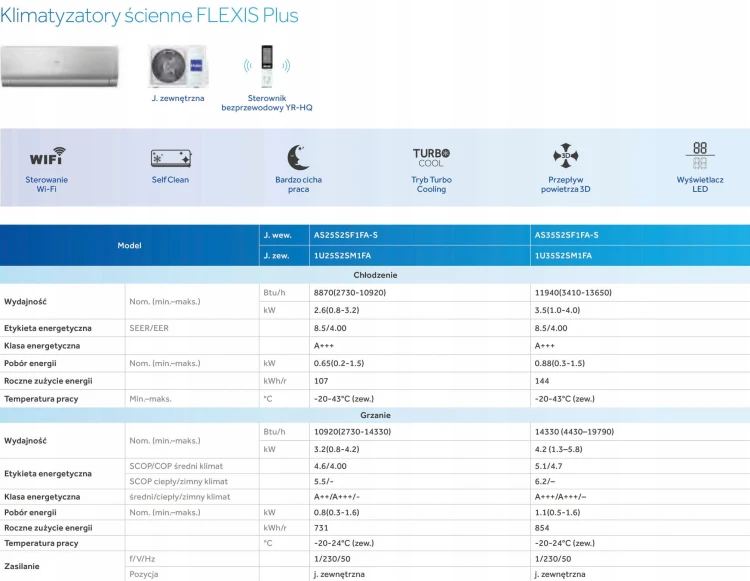Click the annual consumption value '107'
This screenshot has height=581, width=750.
(321, 381)
